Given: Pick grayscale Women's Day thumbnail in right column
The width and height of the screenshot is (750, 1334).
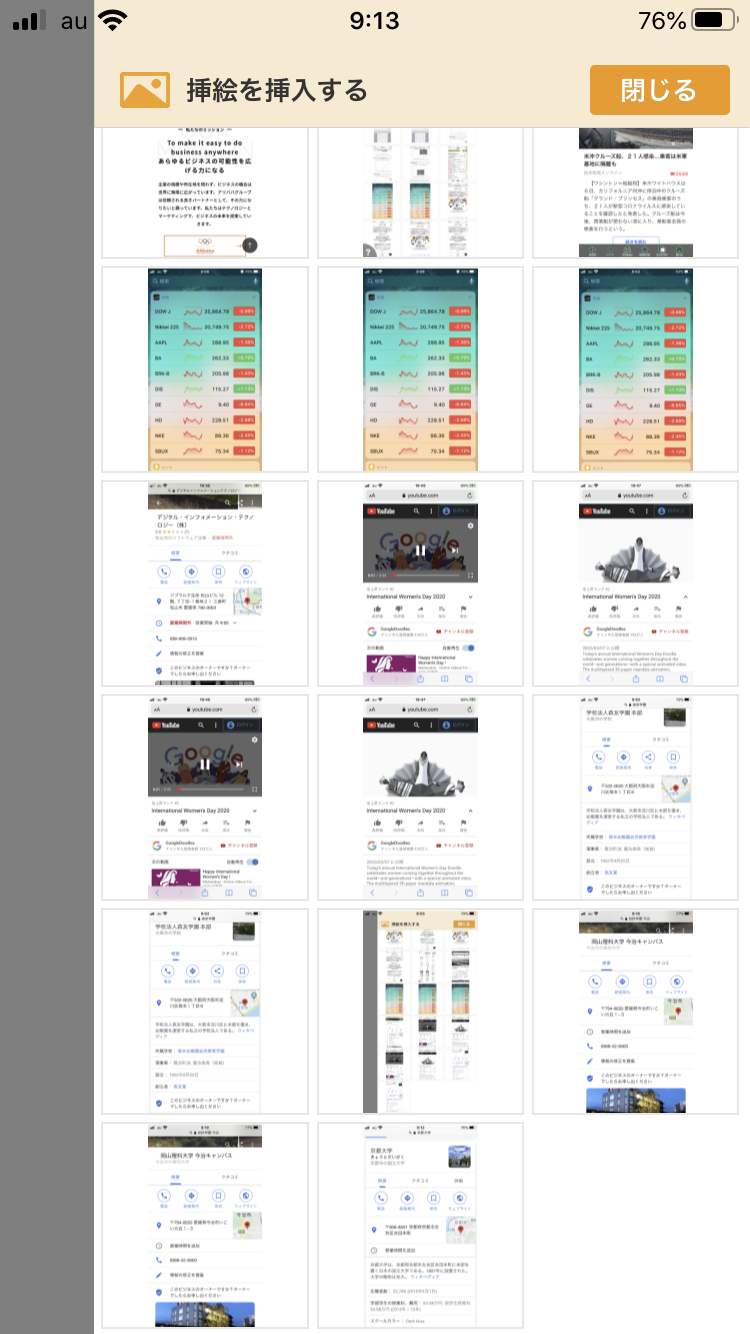Looking at the screenshot, I should (635, 583).
